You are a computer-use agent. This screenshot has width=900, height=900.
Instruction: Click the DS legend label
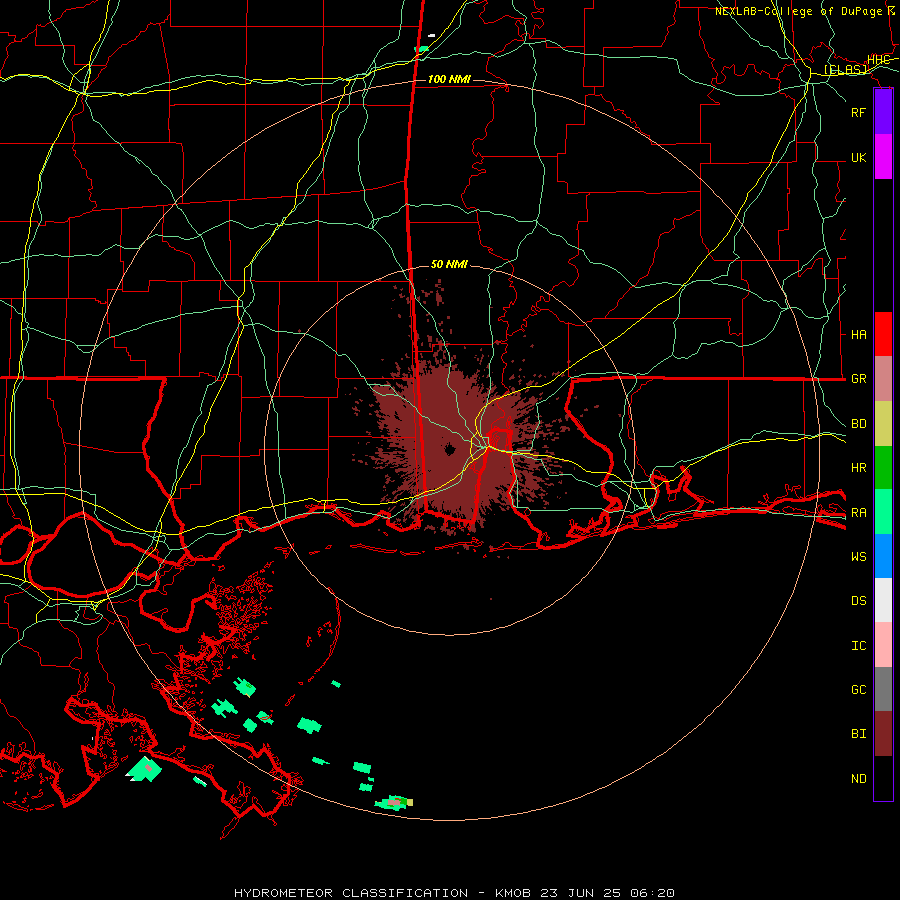click(x=858, y=601)
